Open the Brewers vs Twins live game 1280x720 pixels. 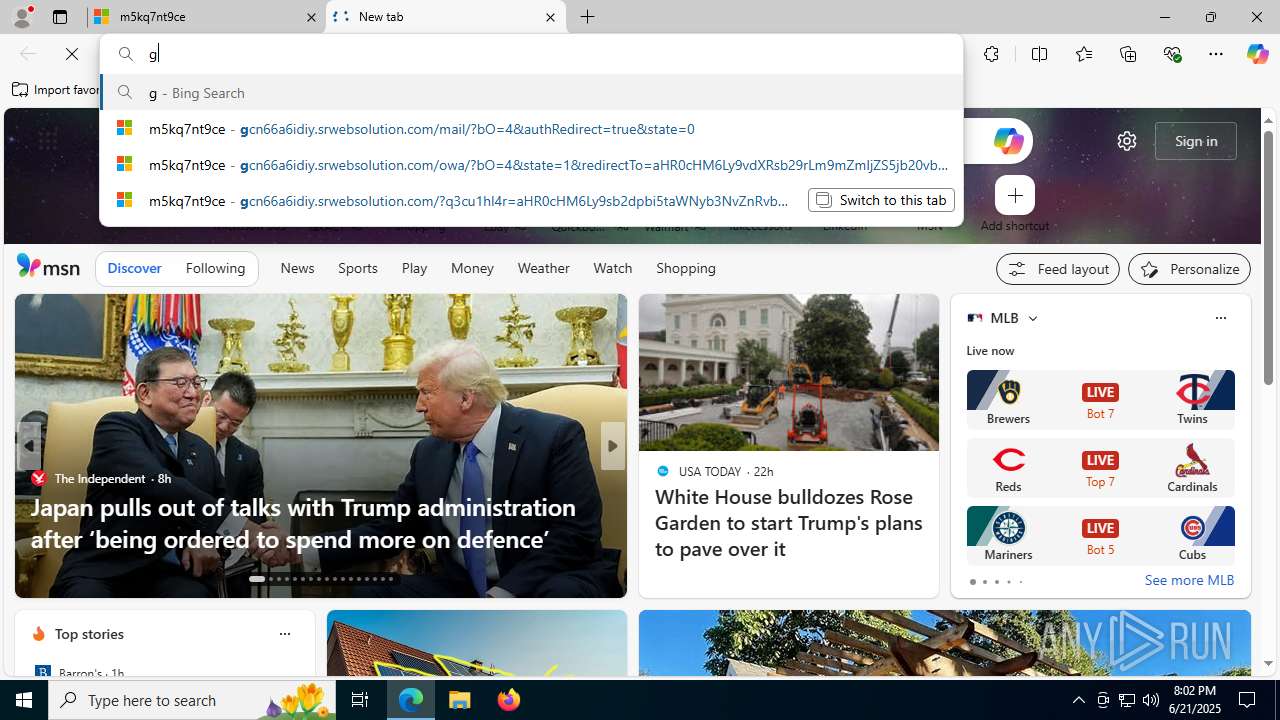pos(1100,399)
